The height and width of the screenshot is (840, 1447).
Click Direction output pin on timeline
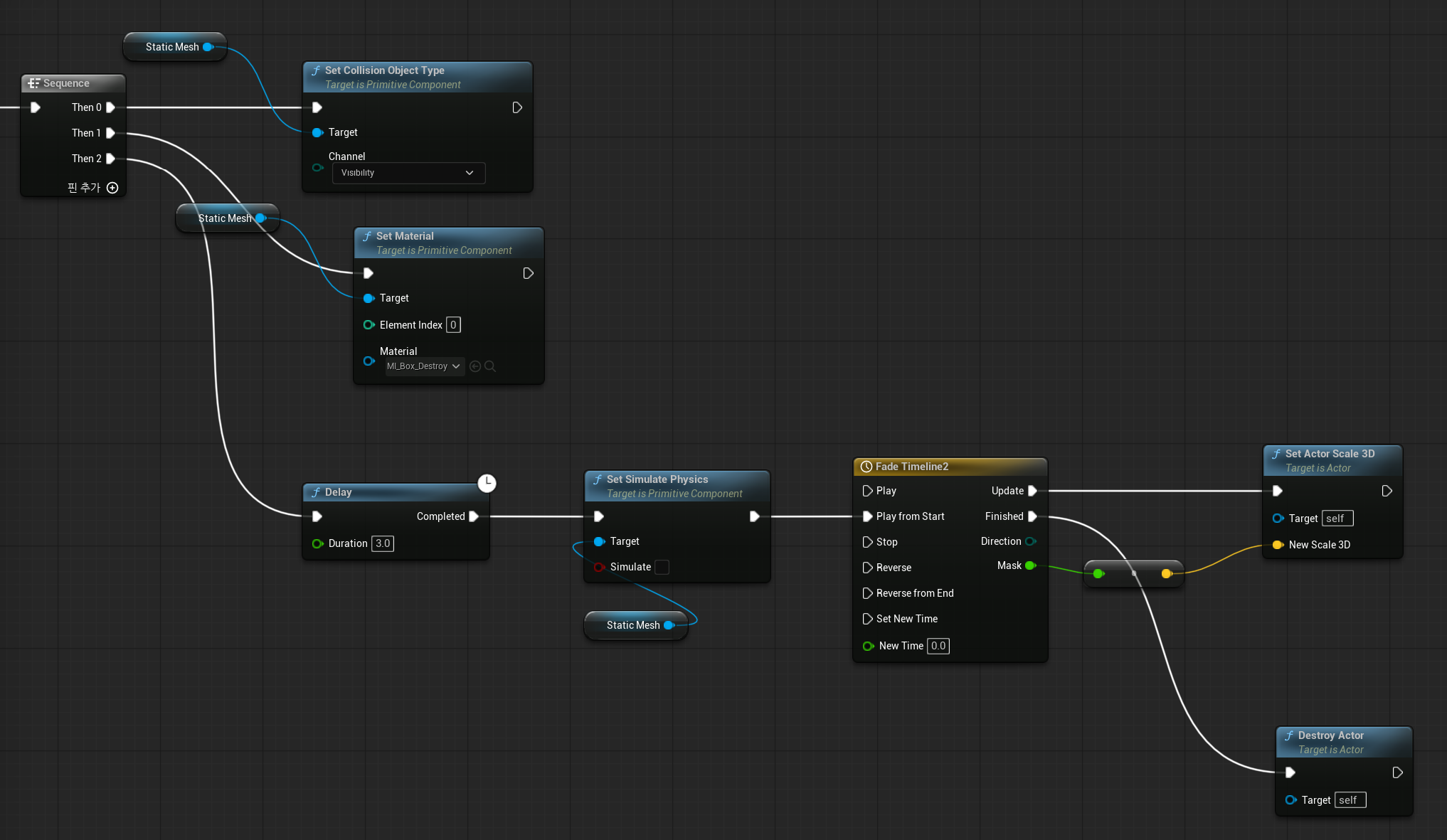[1029, 541]
